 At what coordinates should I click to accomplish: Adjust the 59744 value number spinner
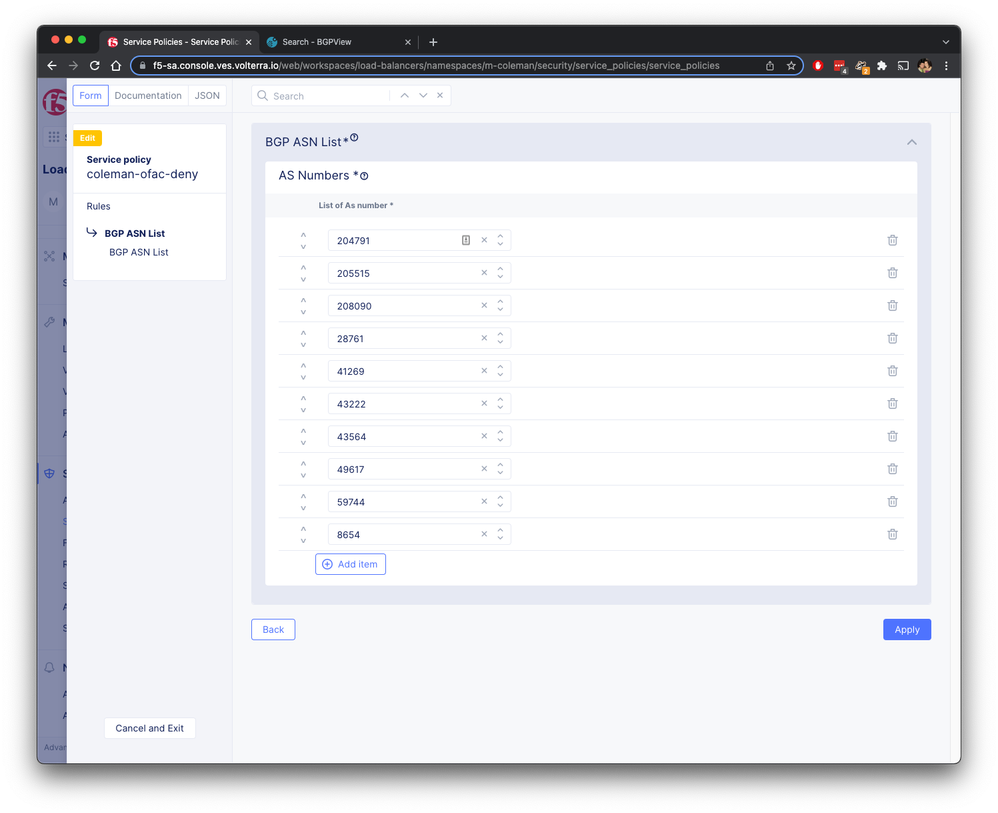tap(500, 502)
